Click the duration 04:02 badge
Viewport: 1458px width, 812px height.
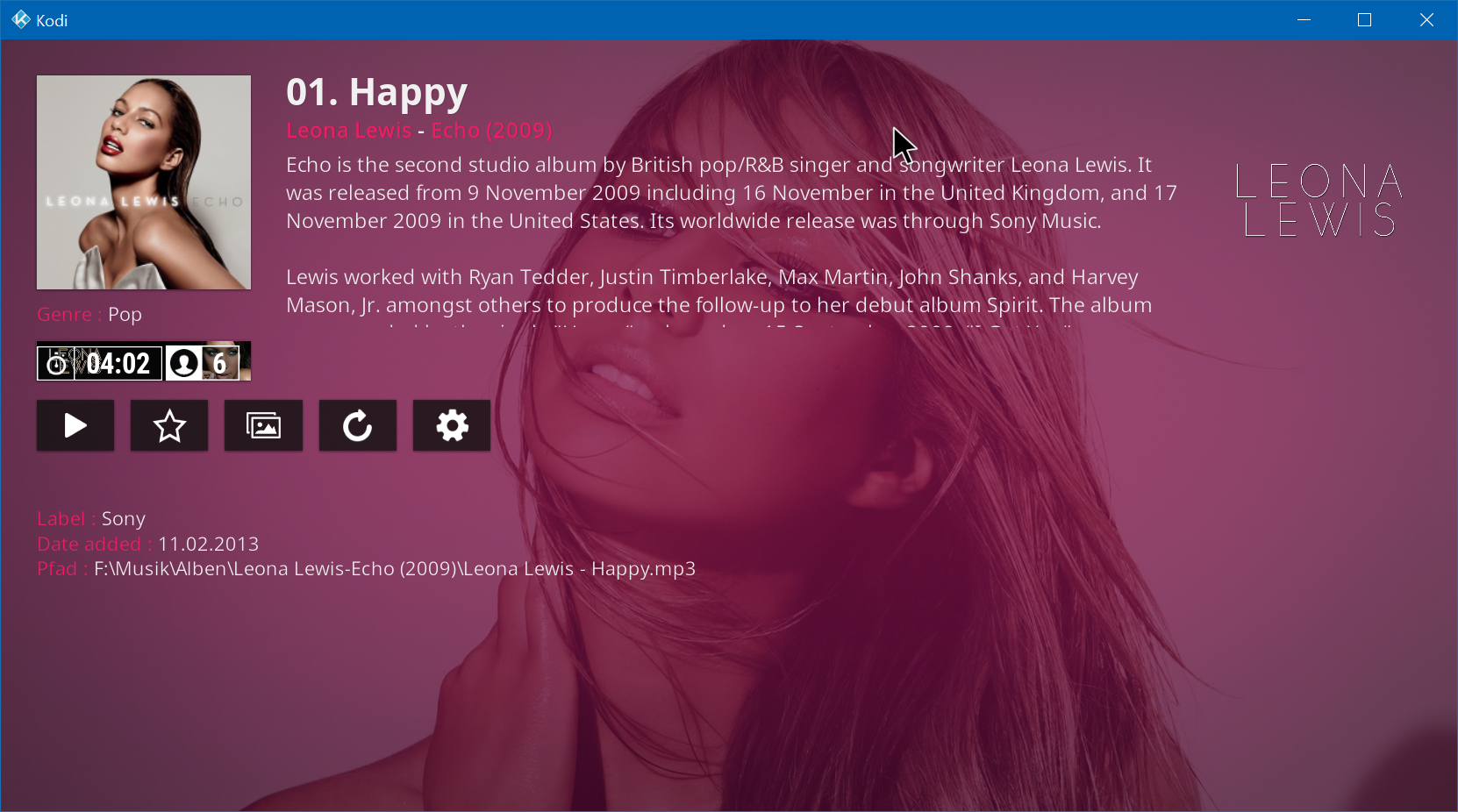click(100, 363)
